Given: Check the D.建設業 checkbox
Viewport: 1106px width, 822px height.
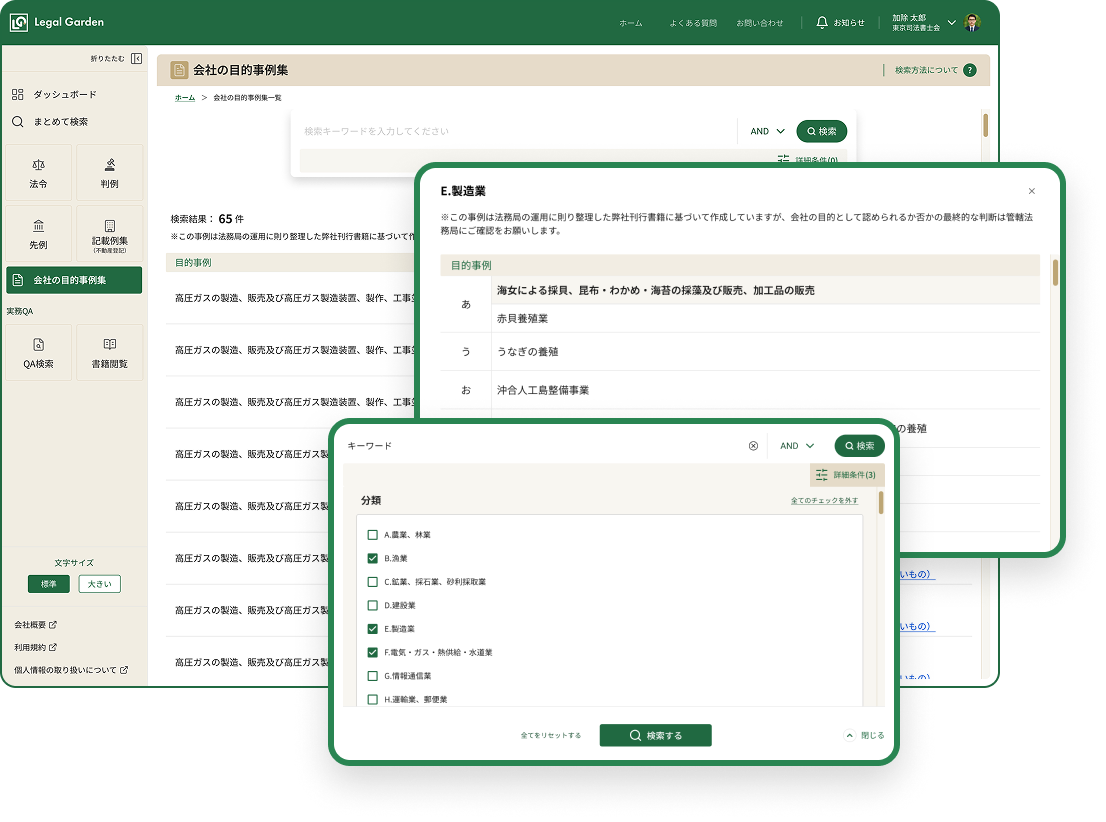Looking at the screenshot, I should (372, 605).
